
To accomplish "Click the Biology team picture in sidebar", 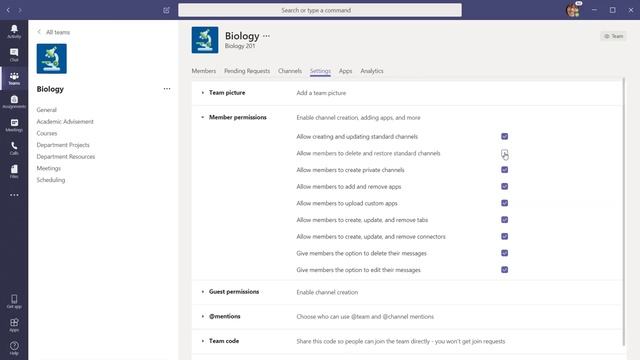I will pyautogui.click(x=51, y=59).
